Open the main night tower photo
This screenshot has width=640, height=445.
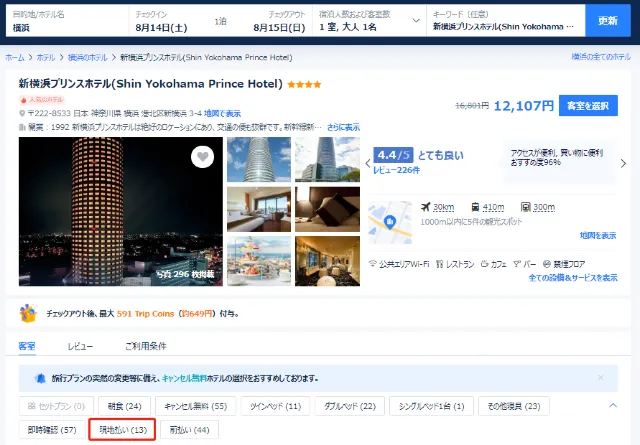(121, 211)
